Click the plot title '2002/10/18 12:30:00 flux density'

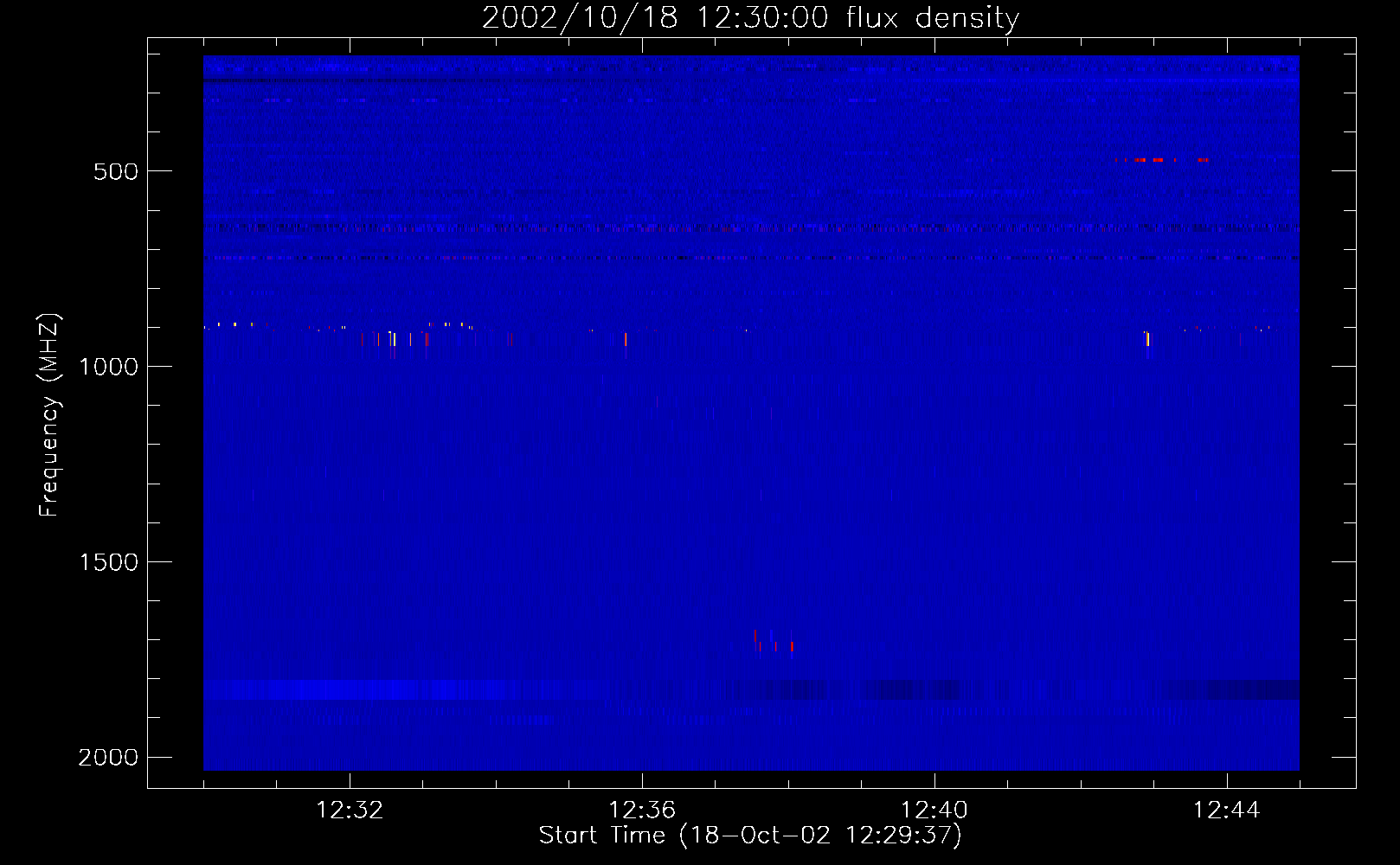(750, 17)
